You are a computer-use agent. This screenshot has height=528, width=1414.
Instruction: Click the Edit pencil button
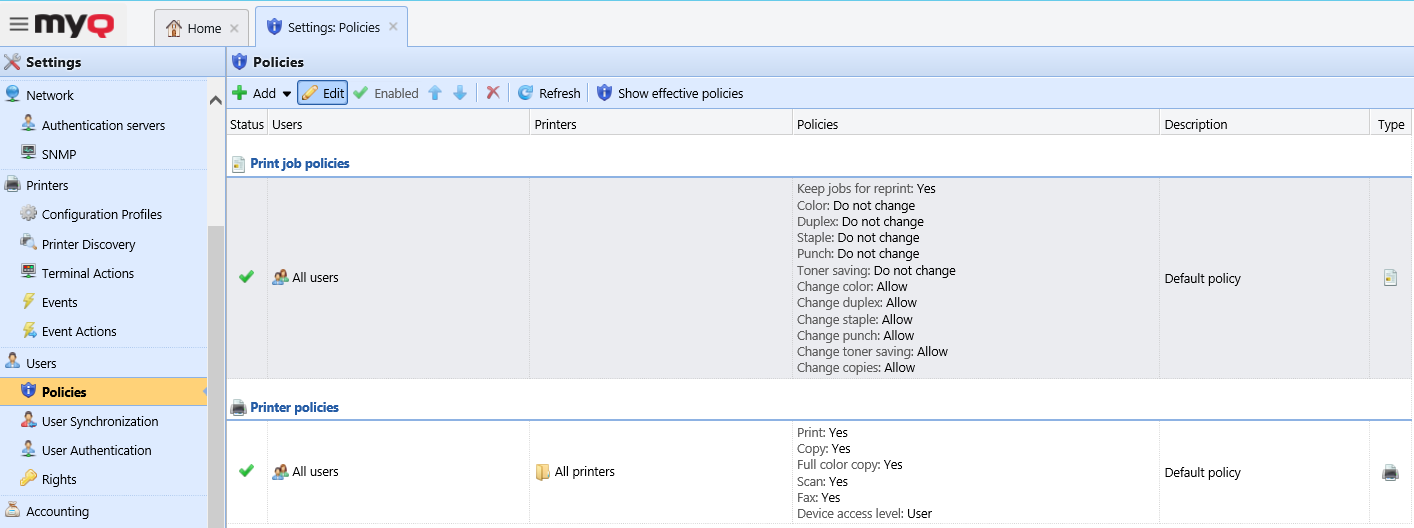(322, 93)
